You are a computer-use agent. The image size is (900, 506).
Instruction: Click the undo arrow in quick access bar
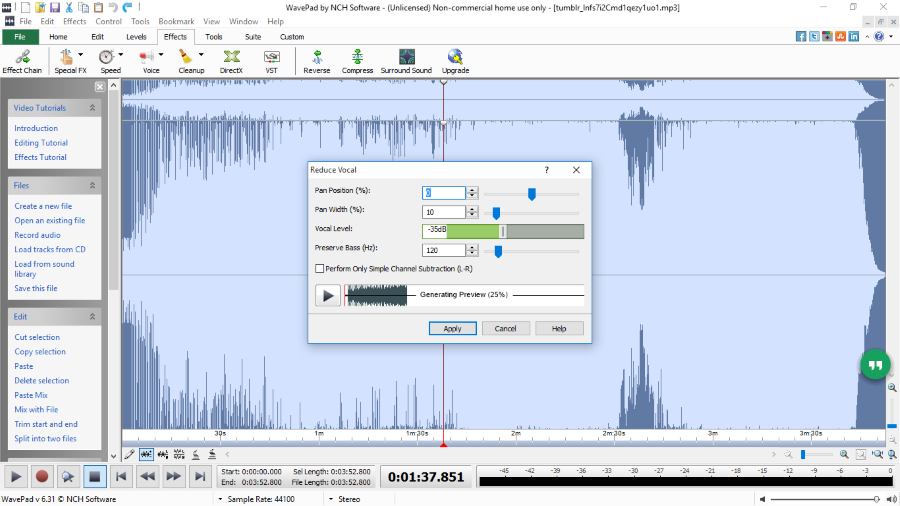[113, 7]
